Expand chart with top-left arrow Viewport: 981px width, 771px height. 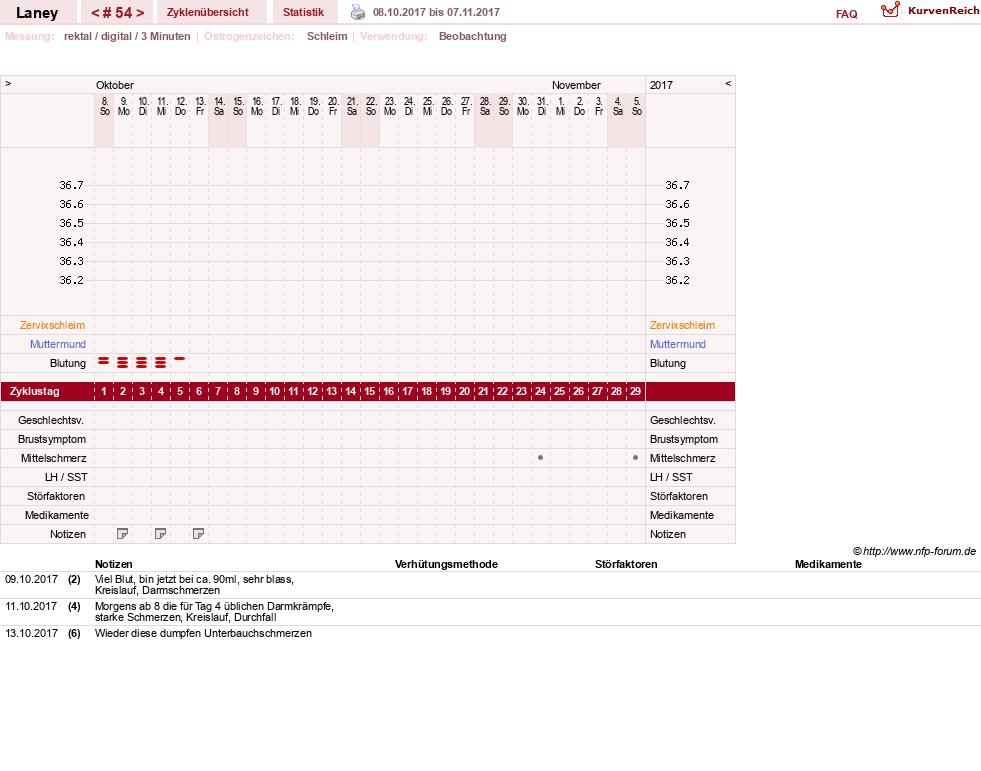pos(8,83)
